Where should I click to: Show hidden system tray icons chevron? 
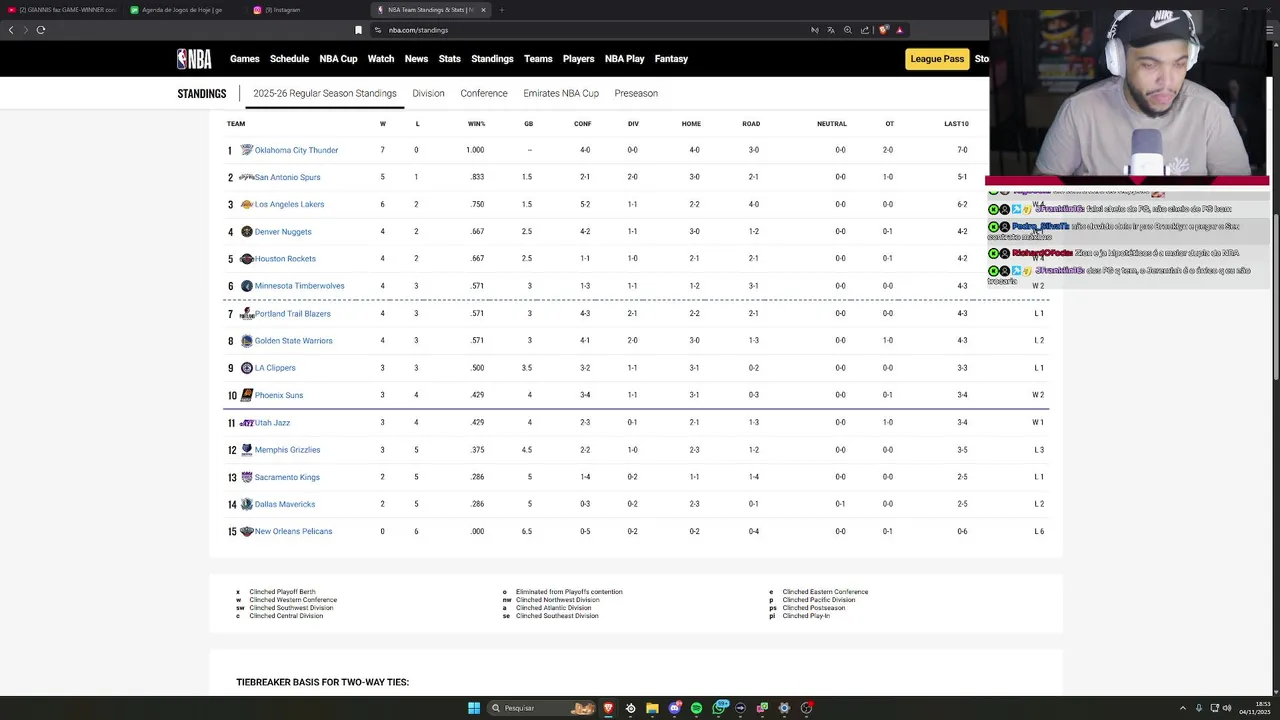[x=1183, y=708]
